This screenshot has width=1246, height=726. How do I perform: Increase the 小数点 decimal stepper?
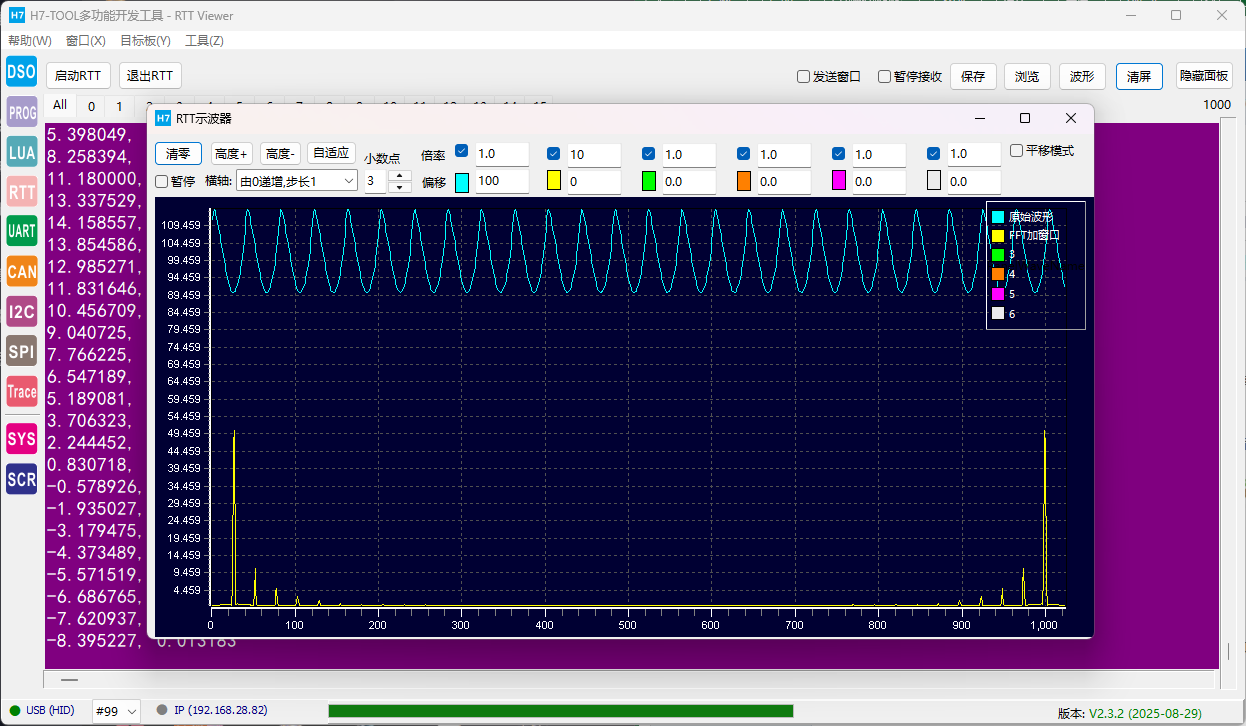(399, 176)
